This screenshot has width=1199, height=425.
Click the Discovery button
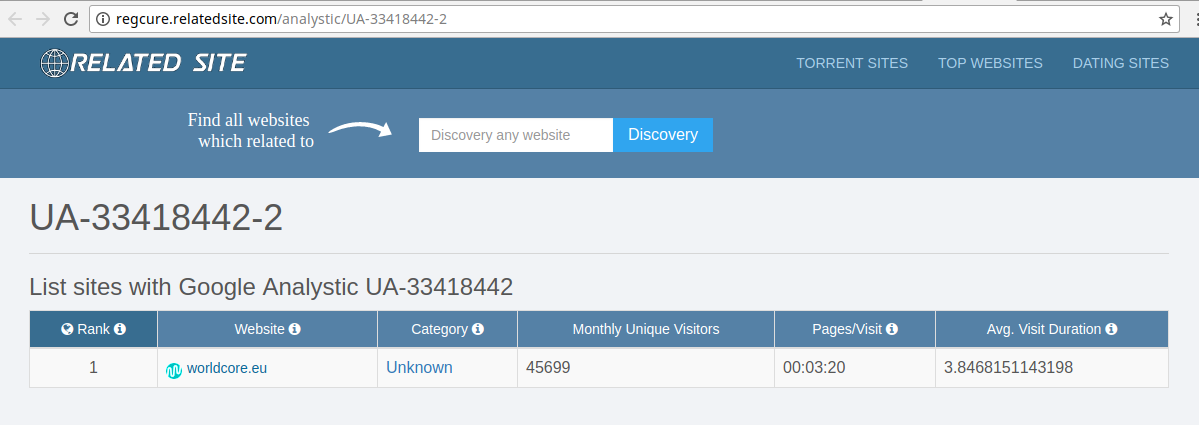tap(663, 135)
